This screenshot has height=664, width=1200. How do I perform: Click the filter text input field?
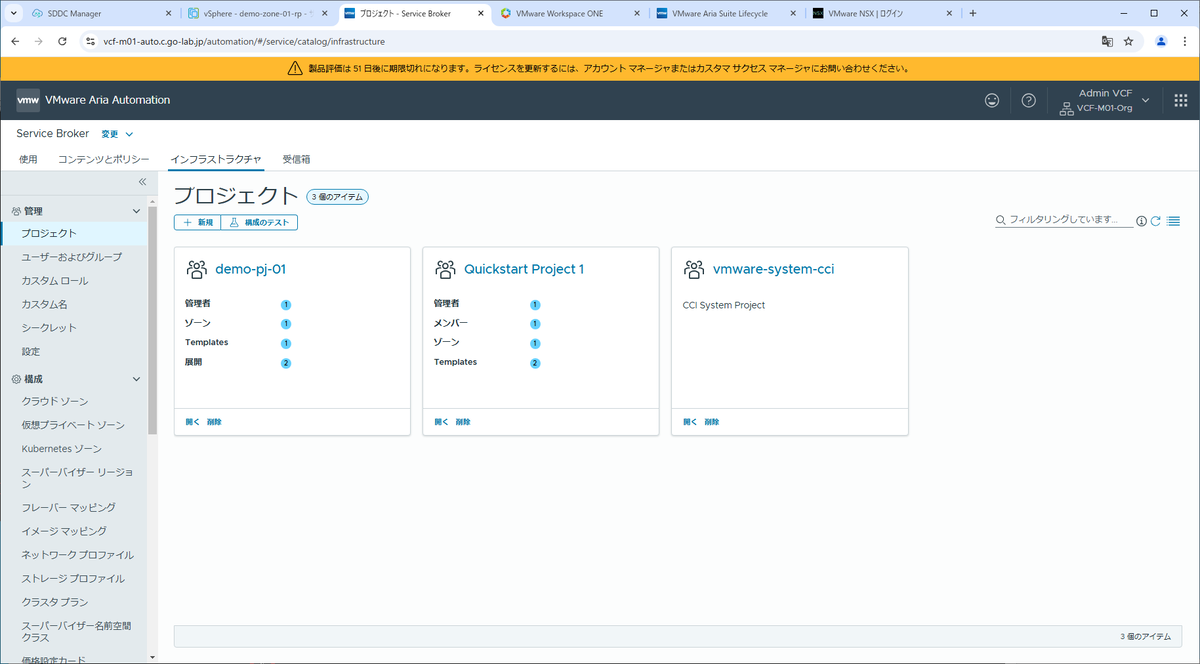click(1070, 220)
